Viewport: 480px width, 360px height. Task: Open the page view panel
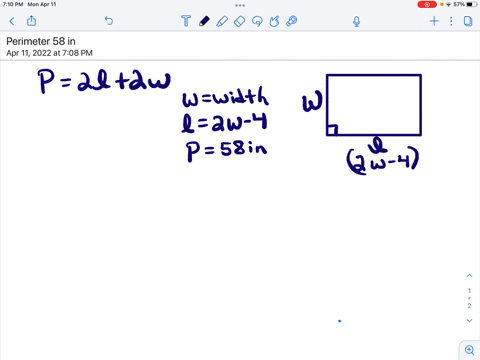click(x=468, y=21)
